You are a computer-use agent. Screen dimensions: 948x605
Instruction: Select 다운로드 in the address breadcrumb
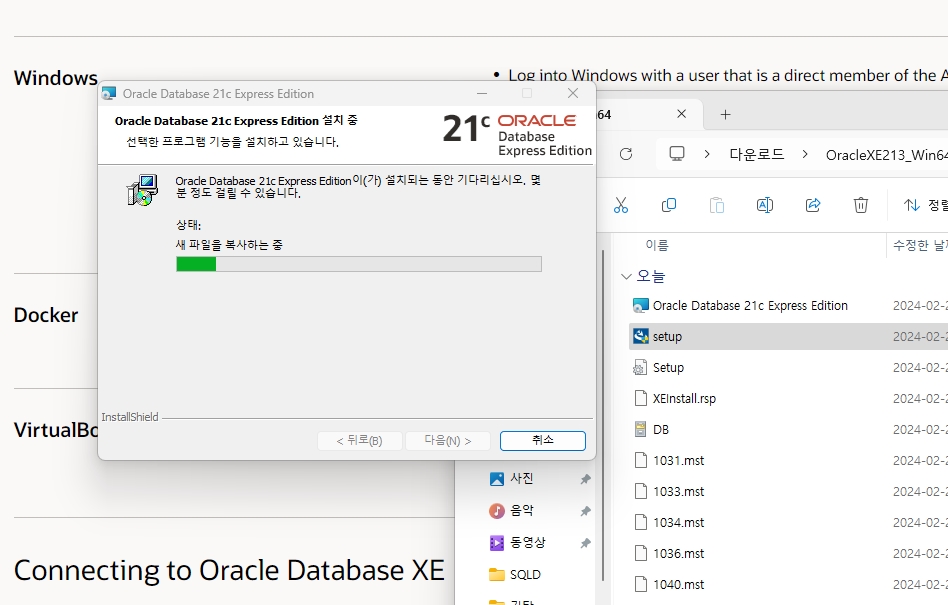pos(756,154)
